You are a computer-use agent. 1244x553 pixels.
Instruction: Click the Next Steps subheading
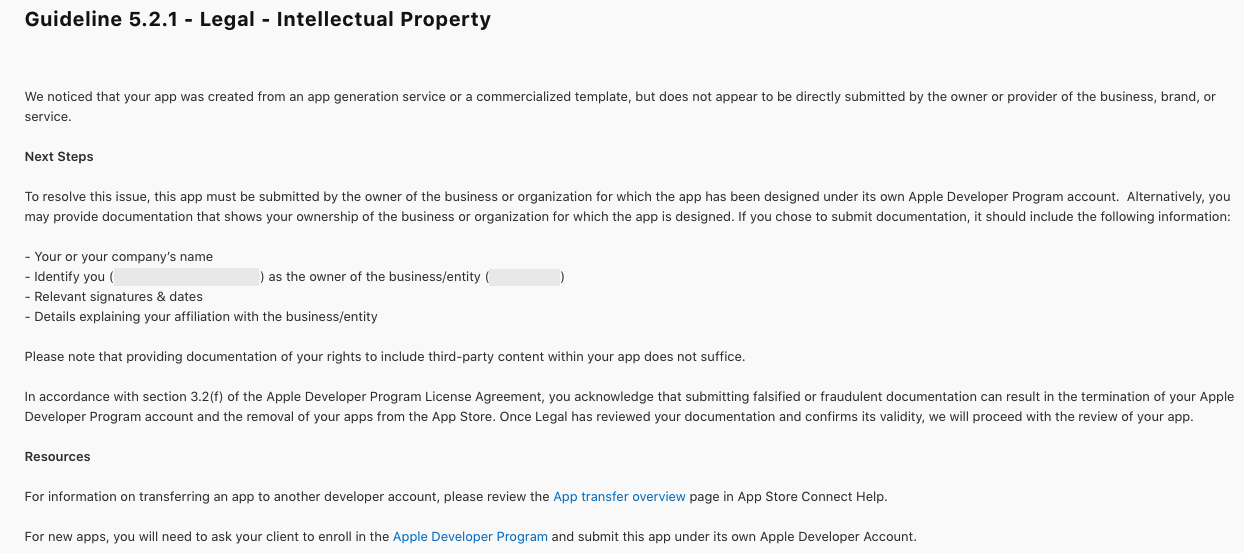tap(59, 156)
